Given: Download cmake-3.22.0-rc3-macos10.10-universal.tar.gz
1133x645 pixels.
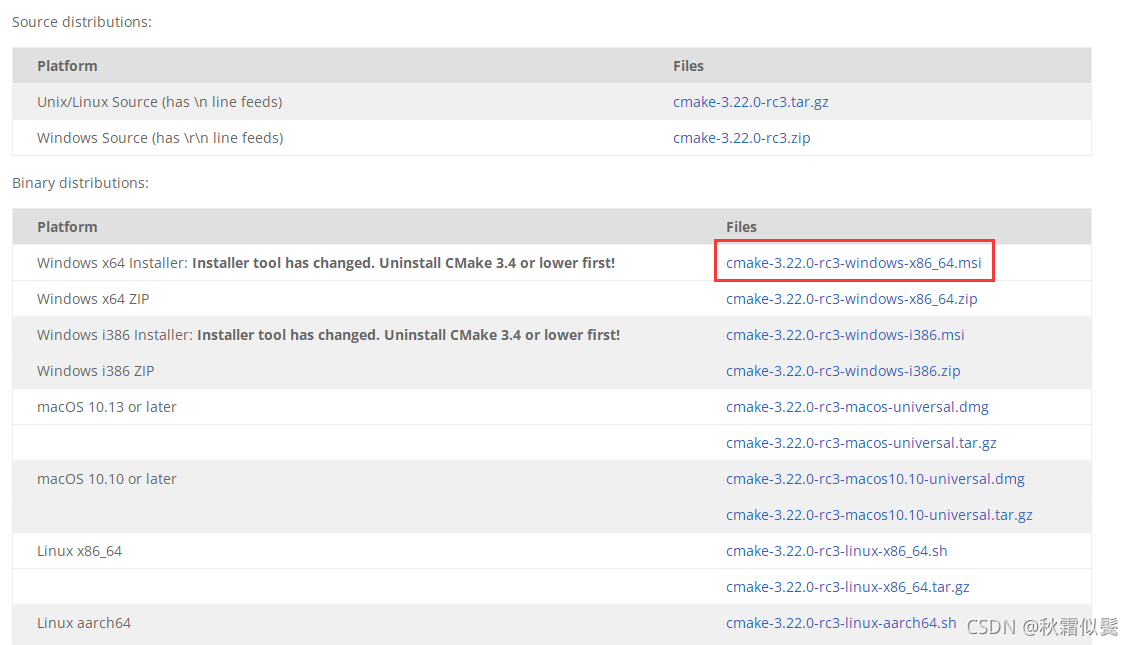Looking at the screenshot, I should point(879,516).
